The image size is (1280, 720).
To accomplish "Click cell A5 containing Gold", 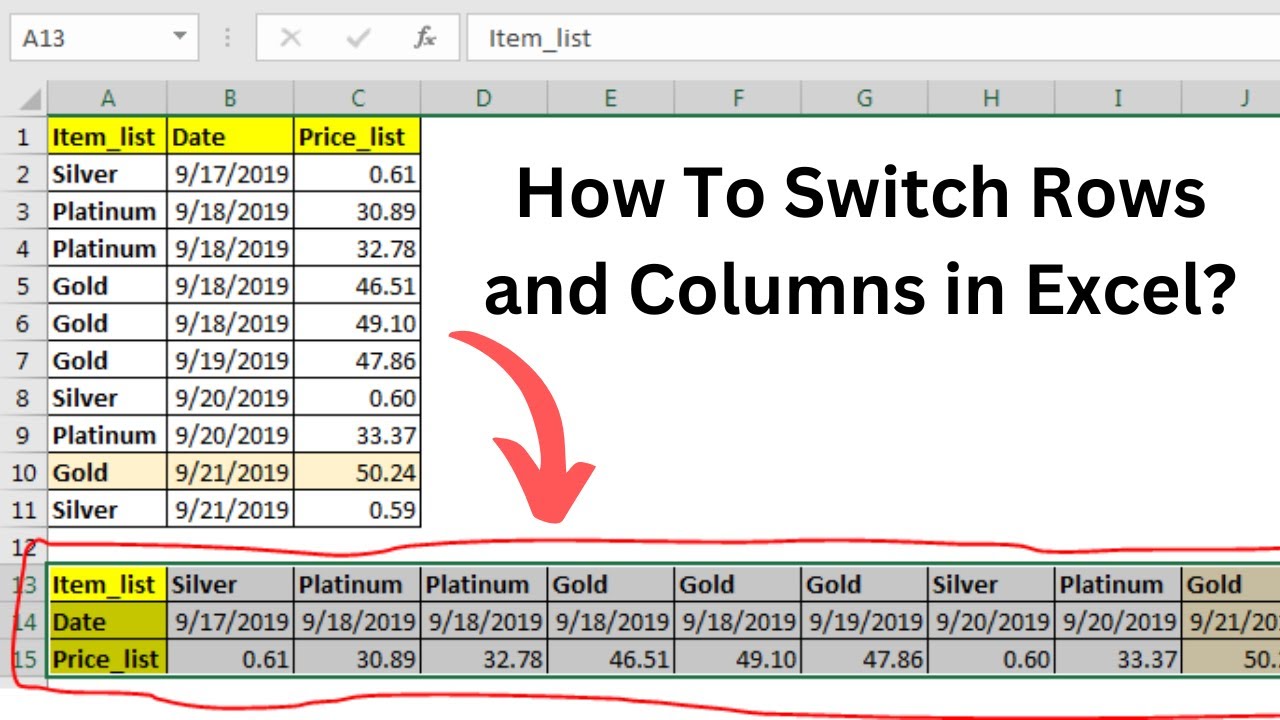I will coord(108,286).
